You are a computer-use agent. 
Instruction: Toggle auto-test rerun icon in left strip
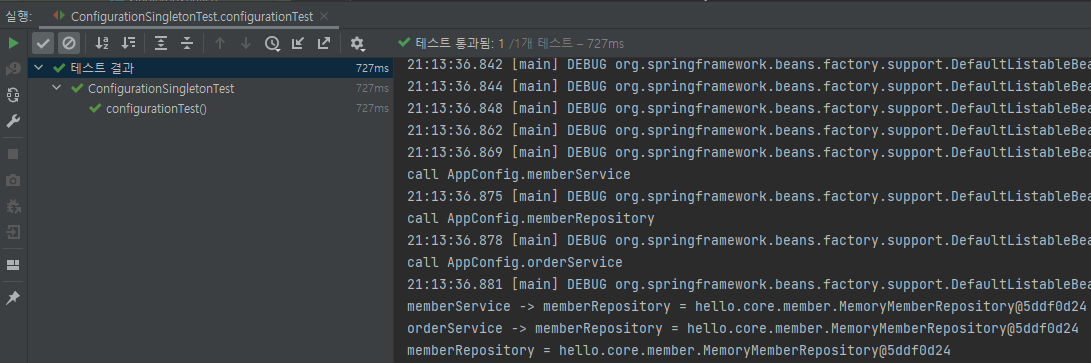pos(13,95)
